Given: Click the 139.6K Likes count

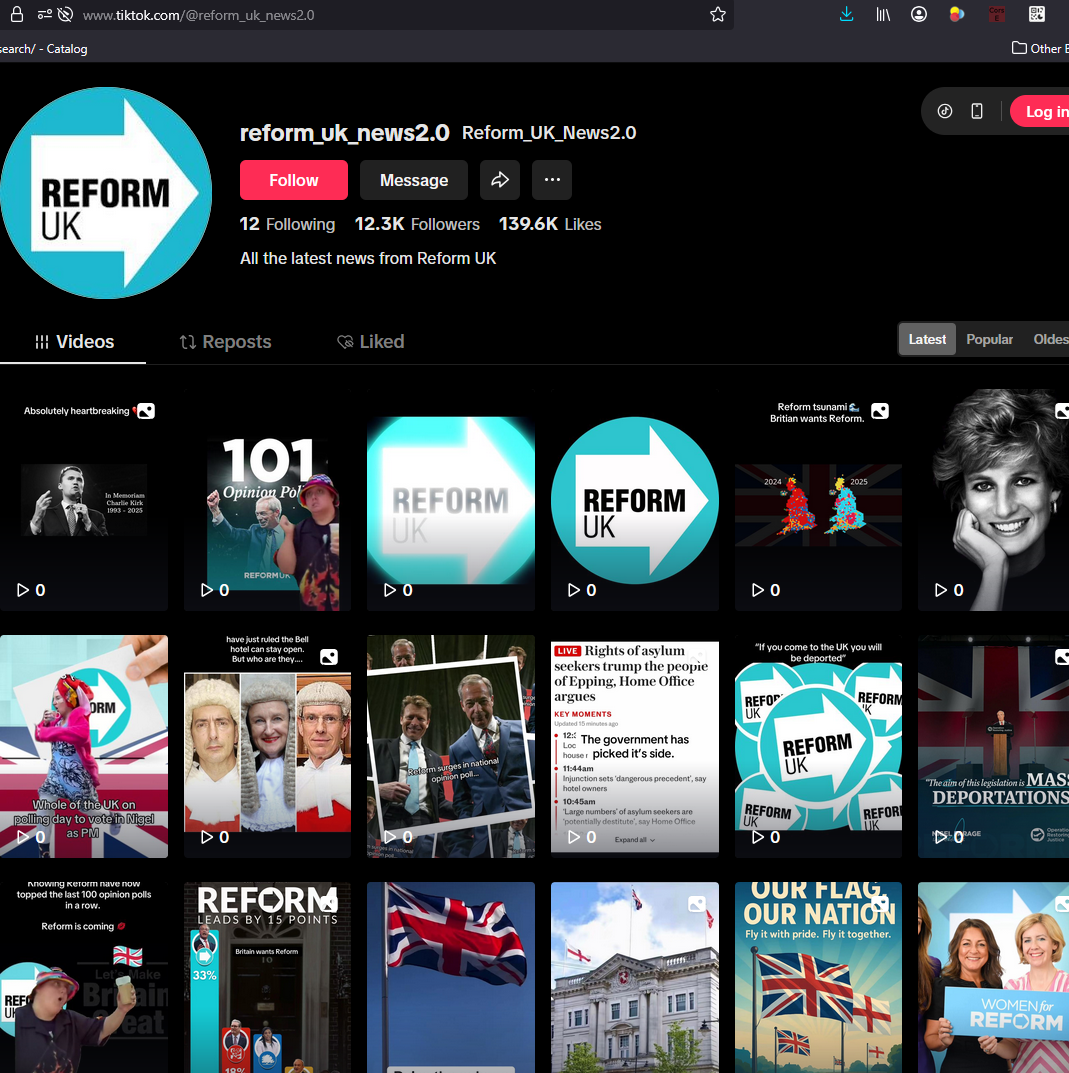Looking at the screenshot, I should [550, 224].
